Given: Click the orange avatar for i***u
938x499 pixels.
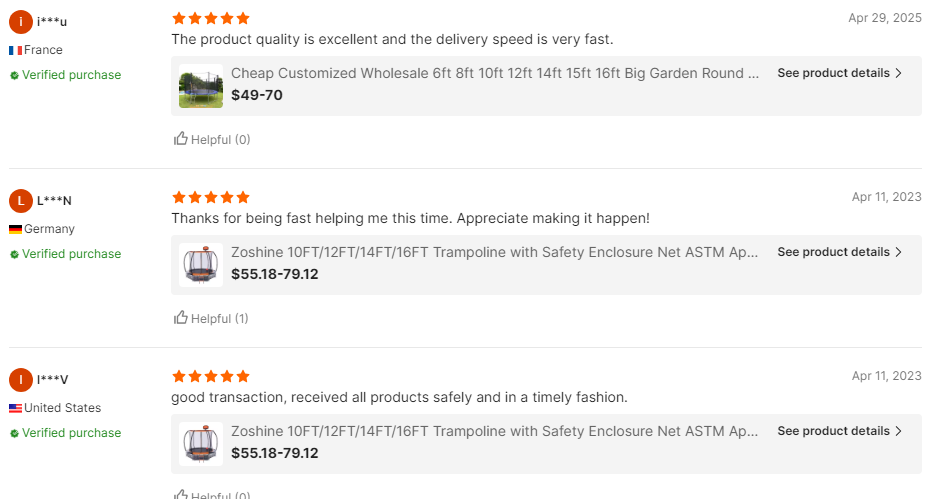Looking at the screenshot, I should point(20,22).
